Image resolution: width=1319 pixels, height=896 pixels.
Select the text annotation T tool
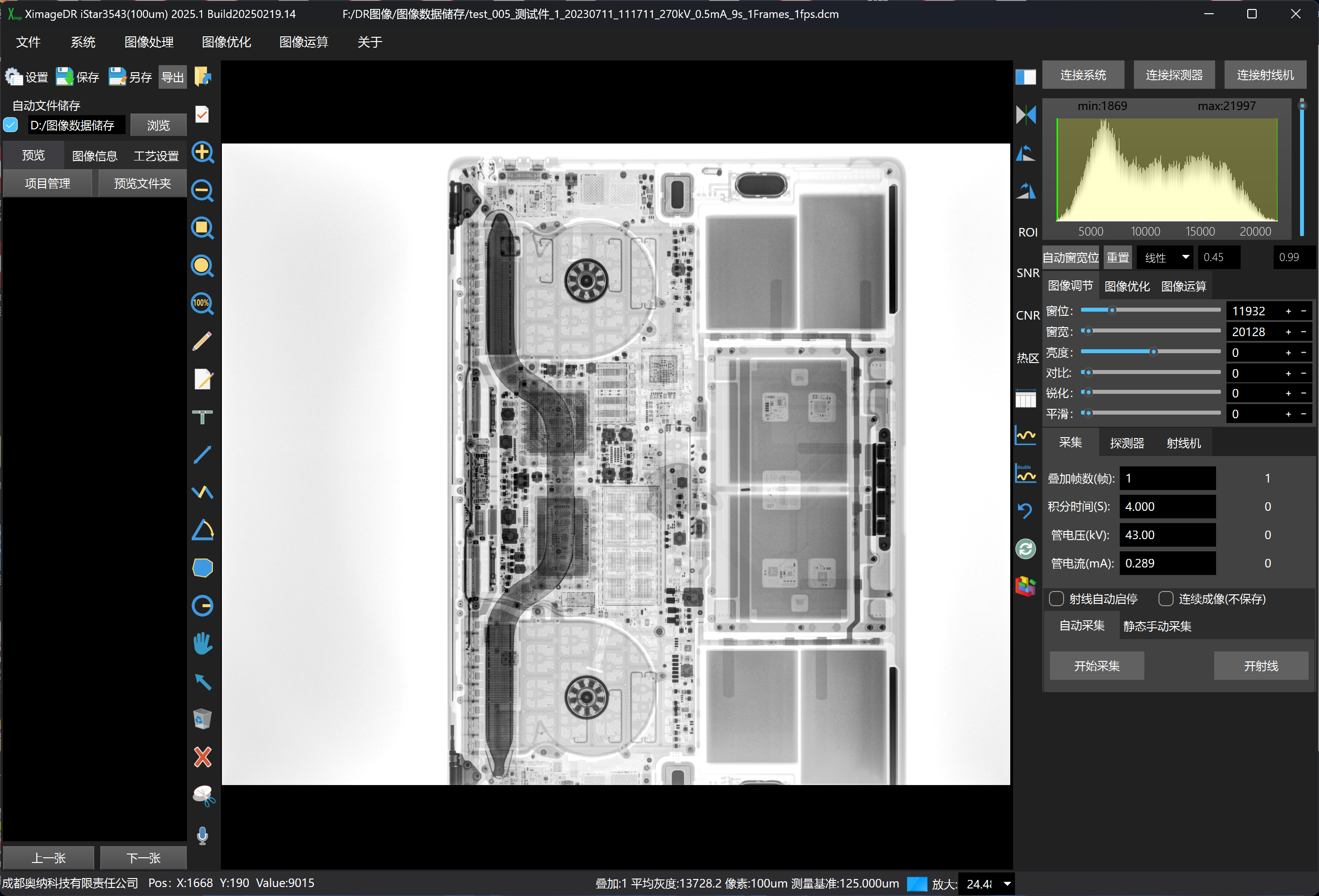203,417
